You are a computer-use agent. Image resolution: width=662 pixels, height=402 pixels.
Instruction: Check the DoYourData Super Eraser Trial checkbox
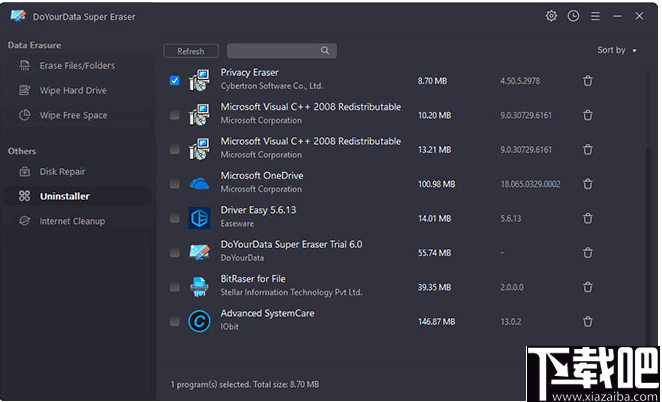click(174, 253)
